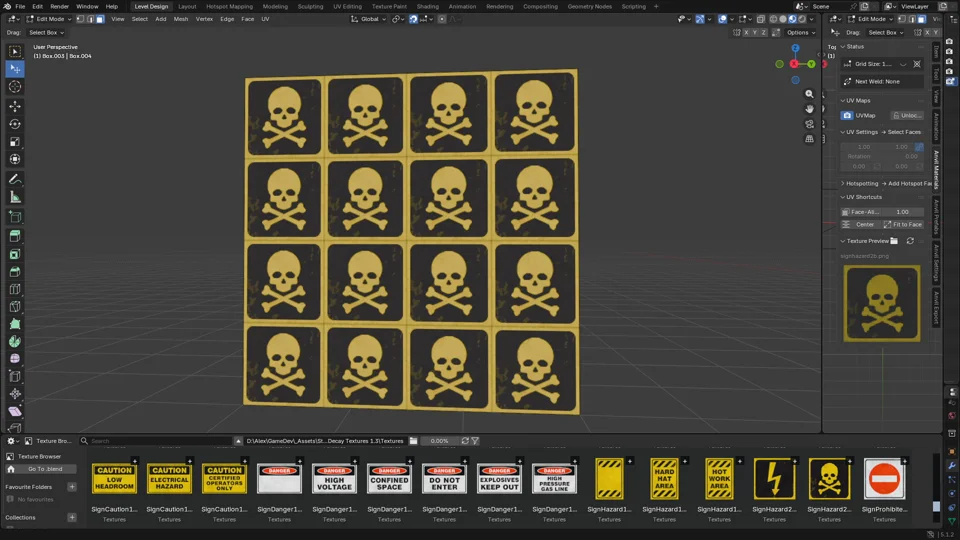Collapse the UV Shortcuts panel
960x540 pixels.
pyautogui.click(x=843, y=197)
